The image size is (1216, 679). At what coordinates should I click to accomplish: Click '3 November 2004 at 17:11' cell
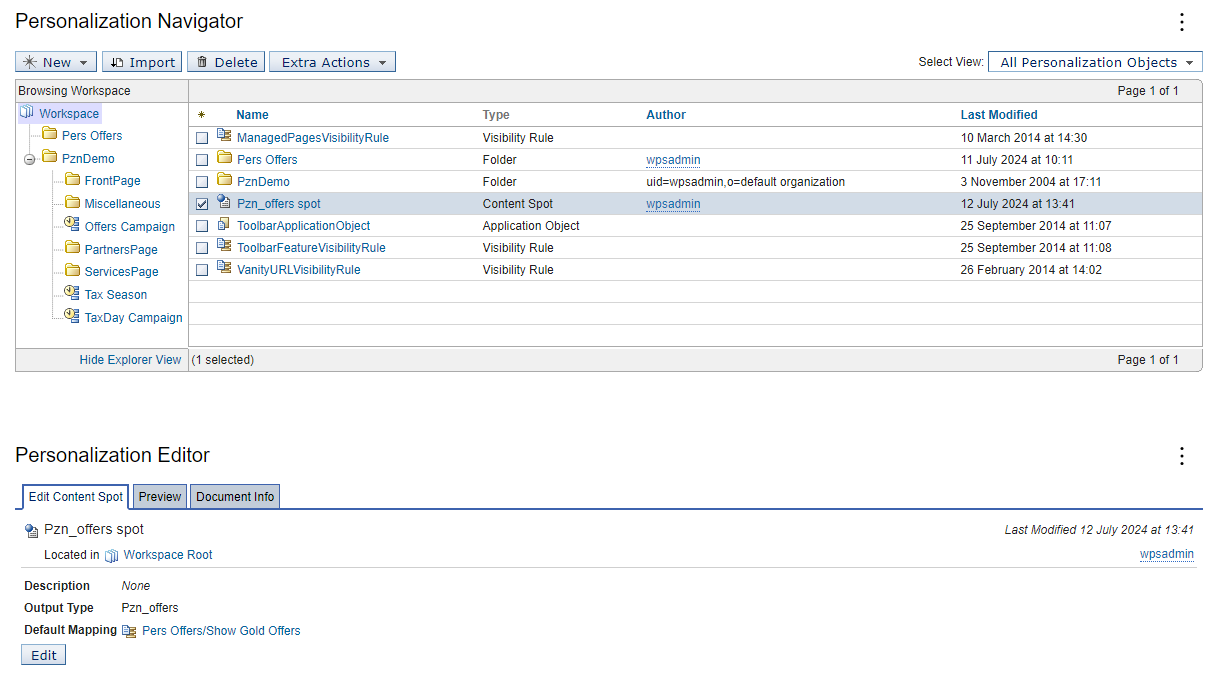(1031, 182)
